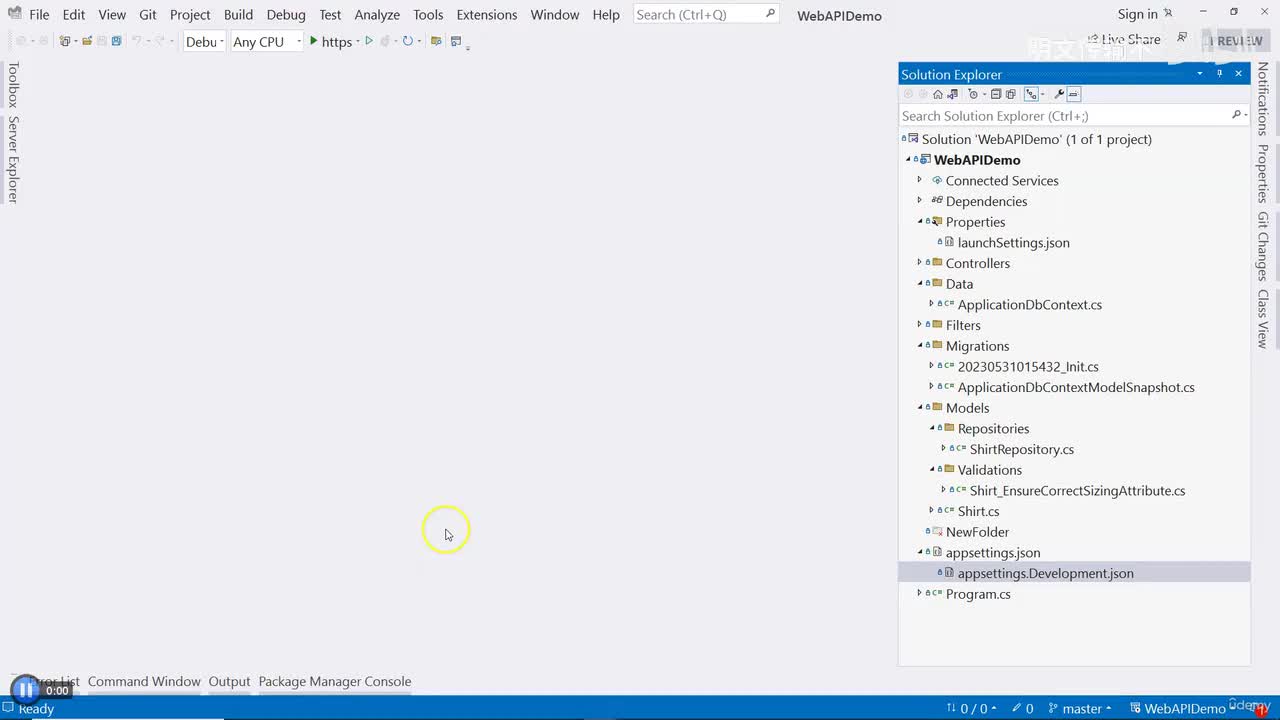Expand the Dependencies node
The image size is (1280, 720).
920,201
